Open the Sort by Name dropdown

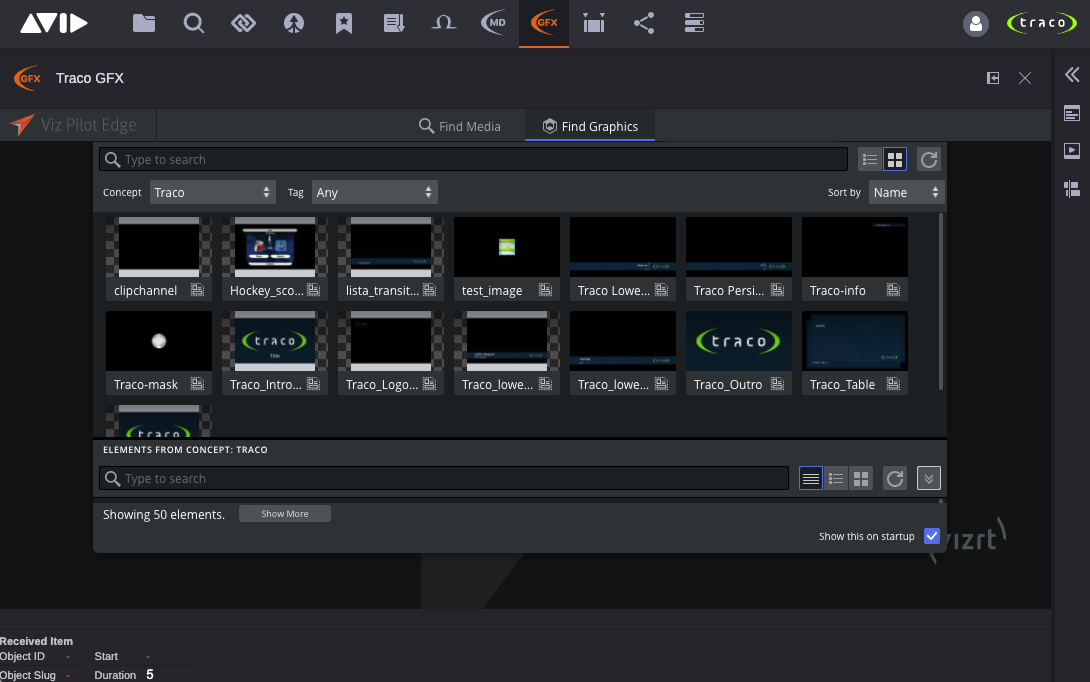point(905,192)
